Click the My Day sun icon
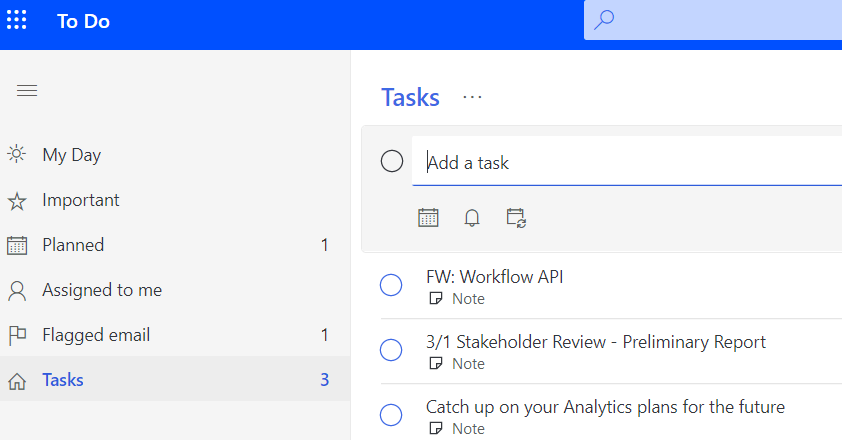Screen dimensions: 842x440 [x=17, y=155]
